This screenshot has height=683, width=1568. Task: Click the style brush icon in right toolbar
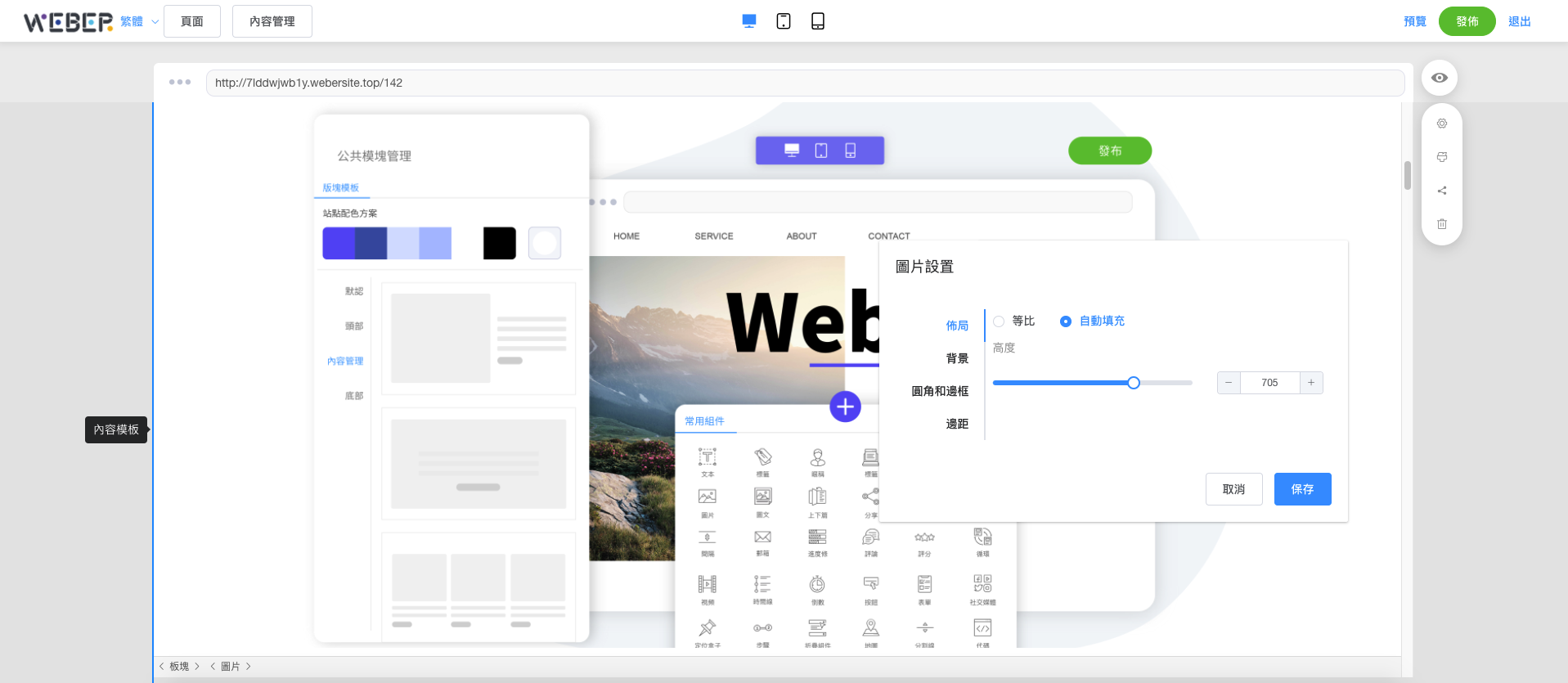pos(1442,157)
